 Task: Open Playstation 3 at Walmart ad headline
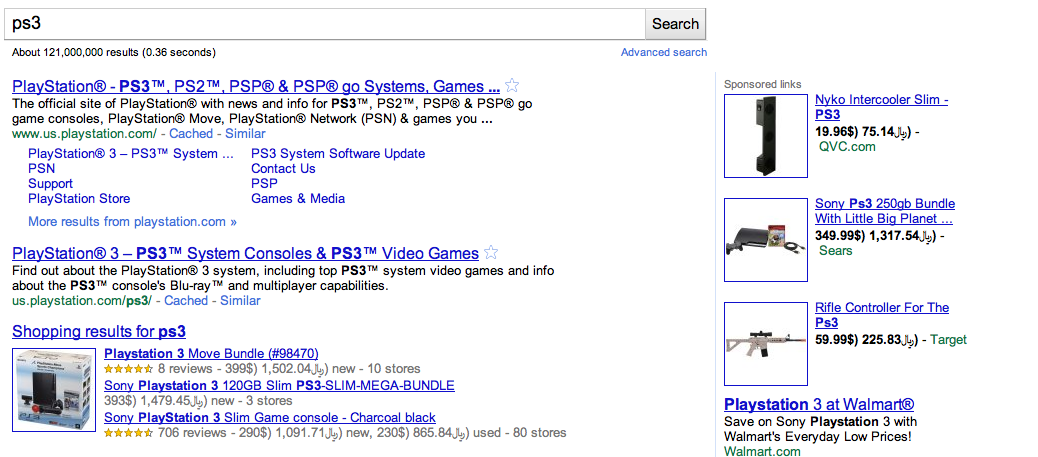pos(819,405)
